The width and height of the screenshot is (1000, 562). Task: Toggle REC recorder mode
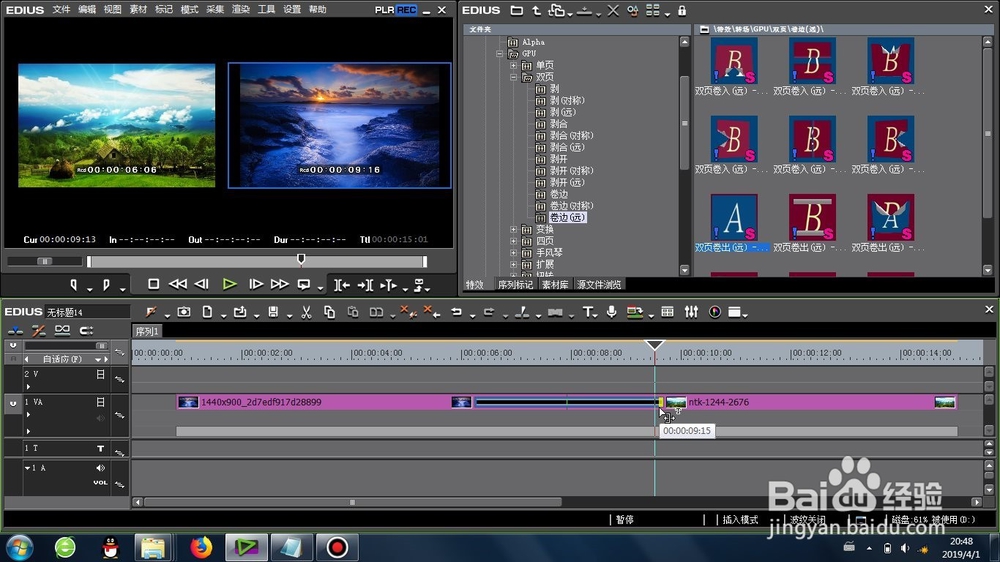[x=406, y=10]
